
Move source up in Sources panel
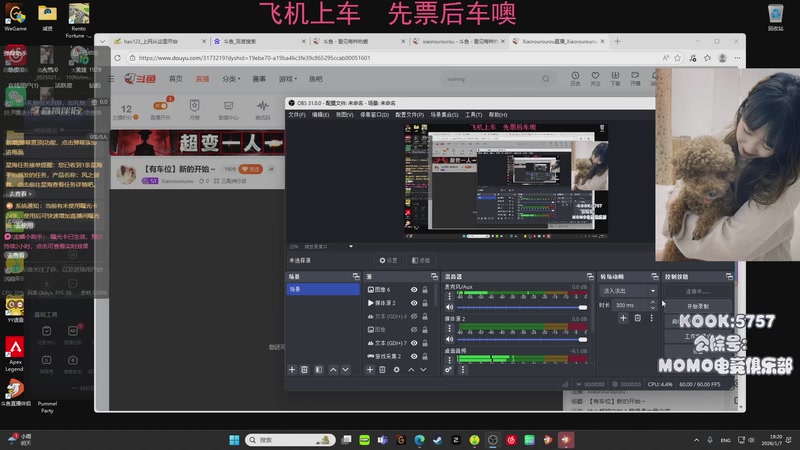pos(411,369)
